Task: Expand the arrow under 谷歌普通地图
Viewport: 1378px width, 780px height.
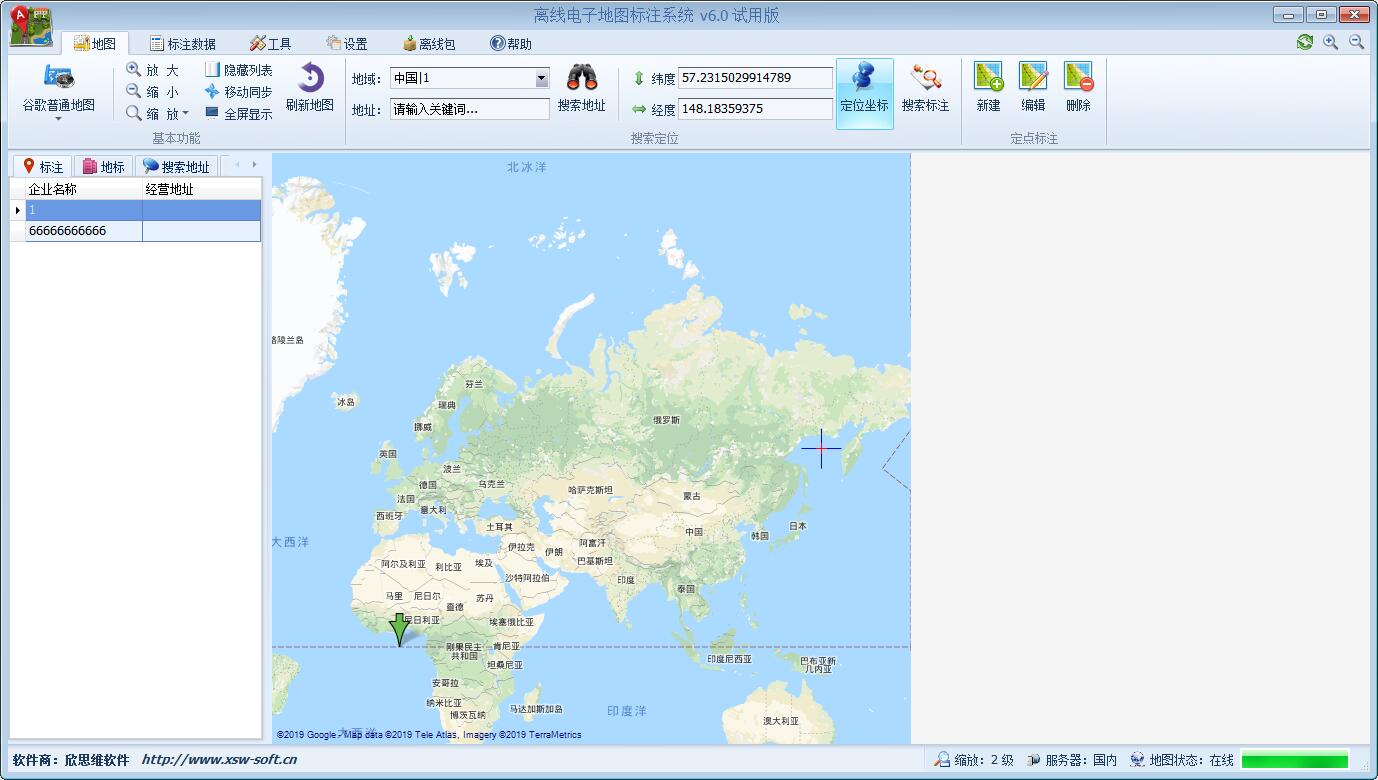Action: click(x=58, y=119)
